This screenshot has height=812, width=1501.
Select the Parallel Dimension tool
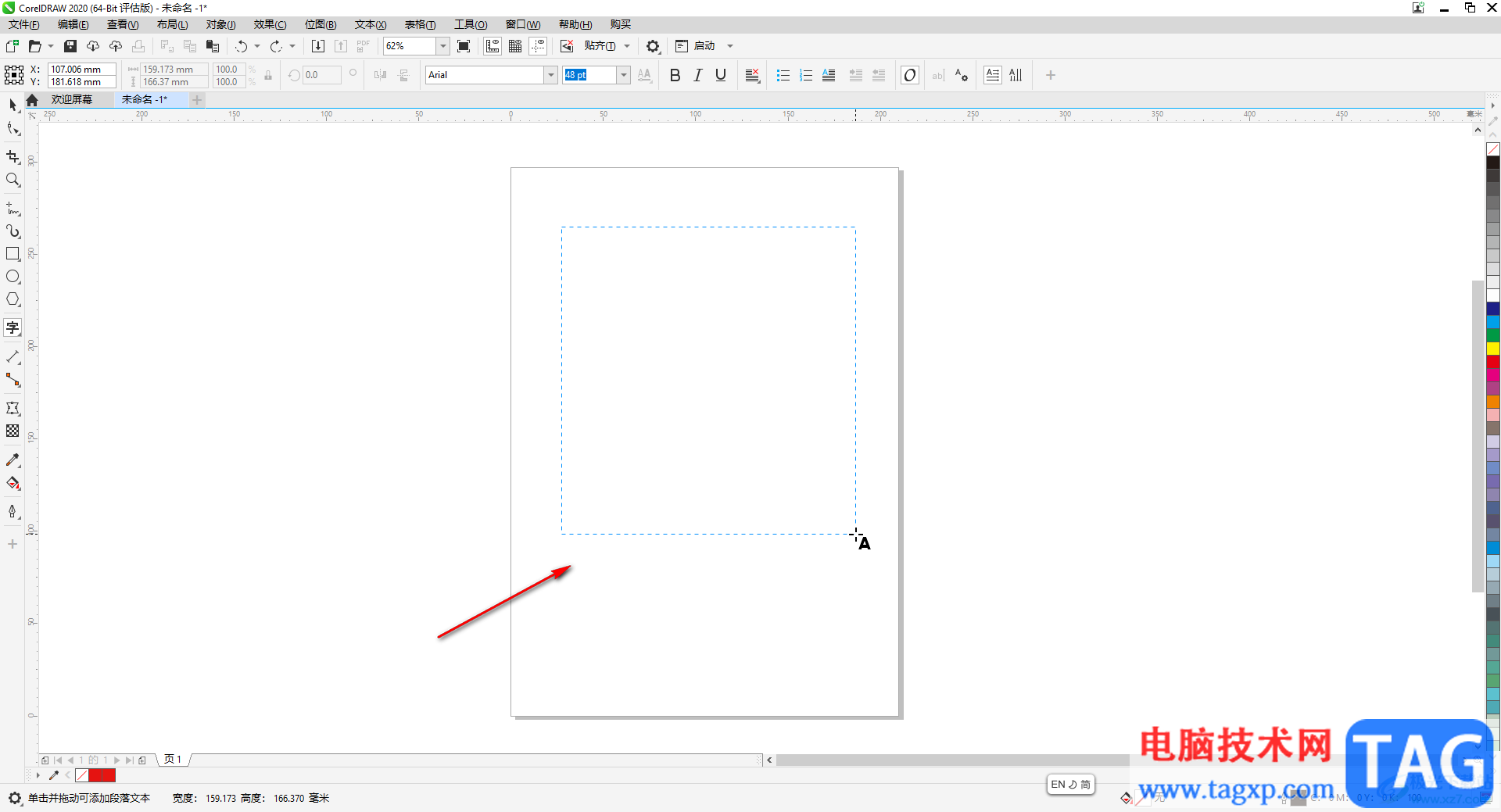[13, 357]
